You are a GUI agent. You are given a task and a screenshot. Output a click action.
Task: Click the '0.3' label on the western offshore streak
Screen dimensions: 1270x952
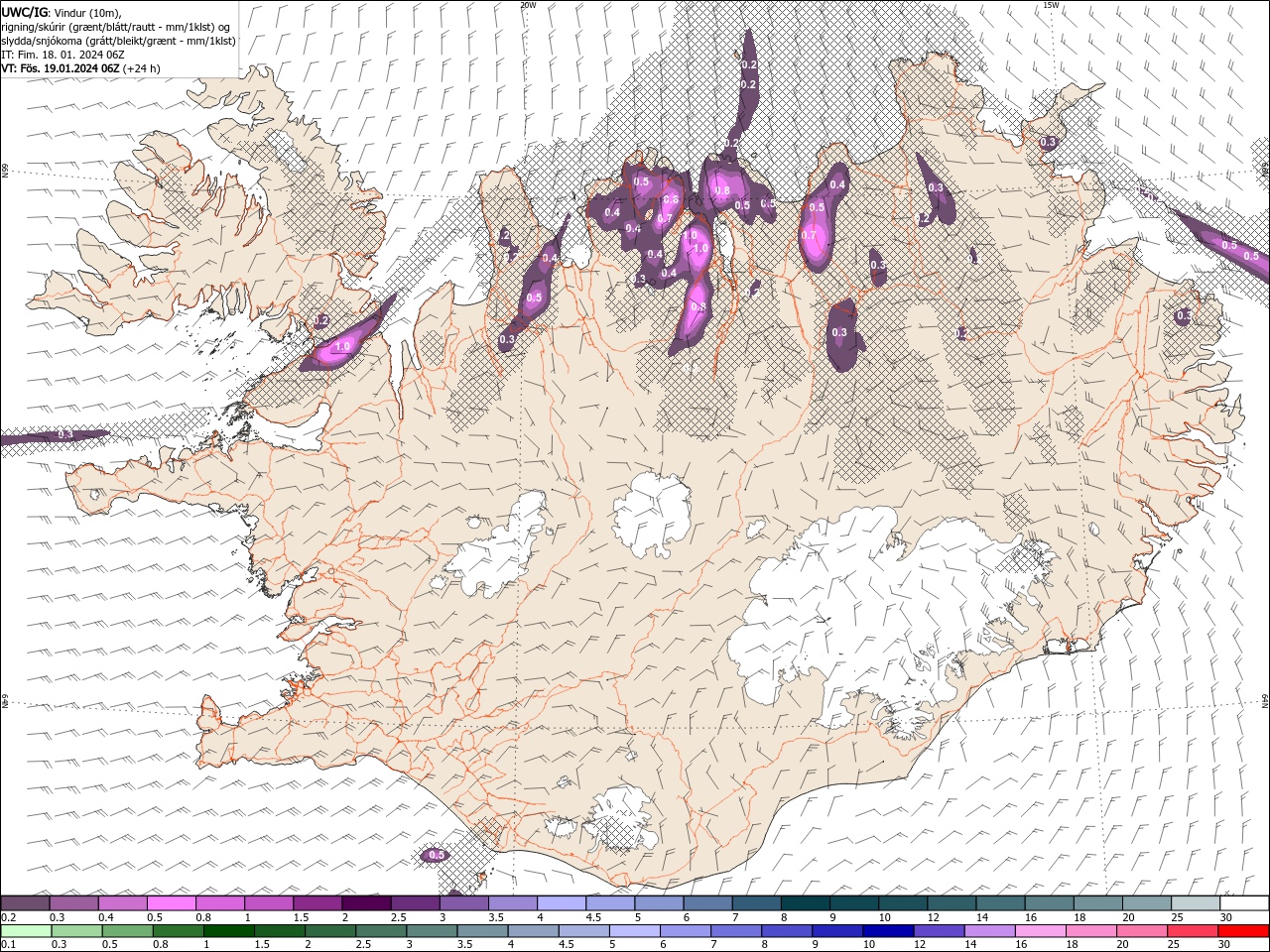click(65, 434)
